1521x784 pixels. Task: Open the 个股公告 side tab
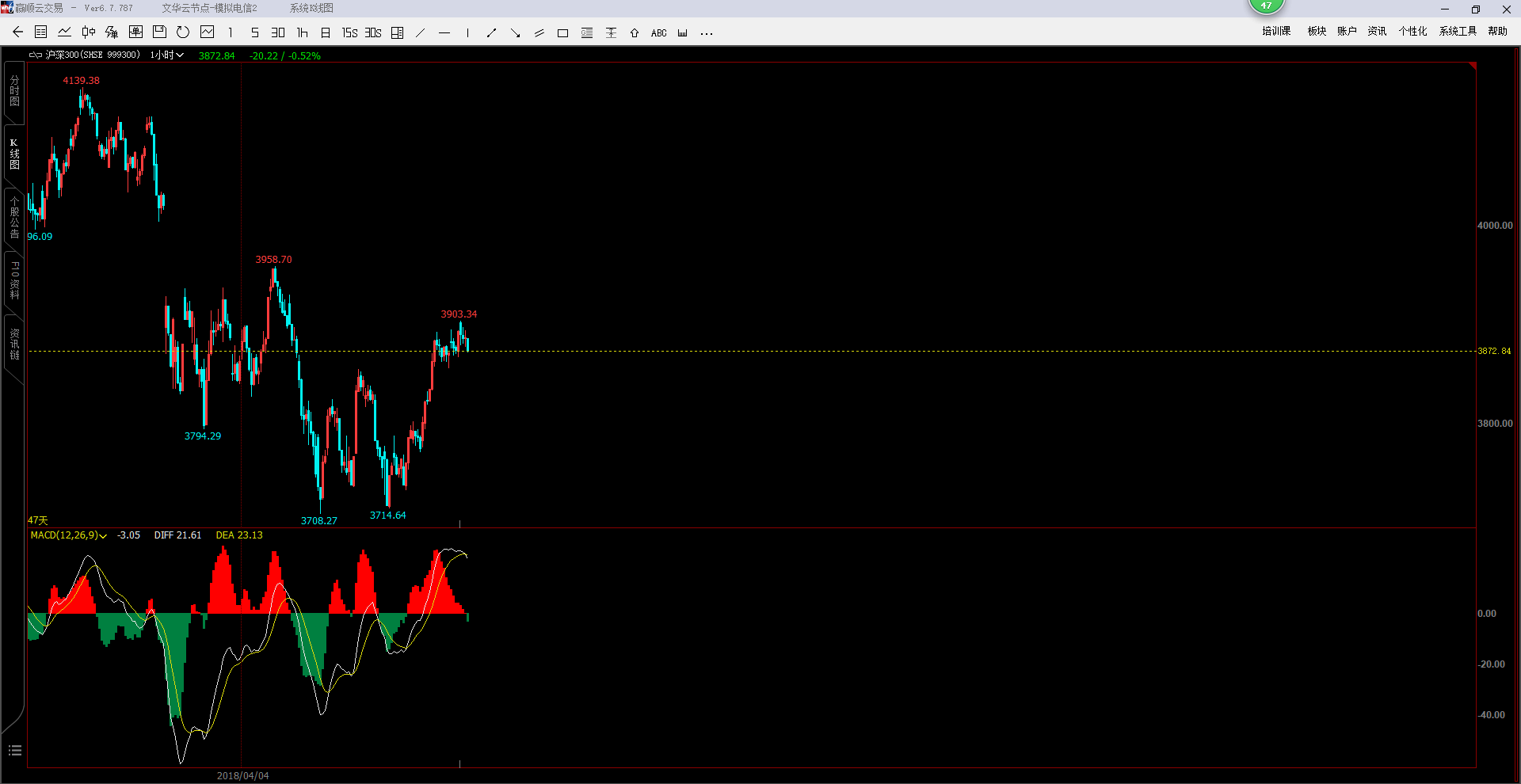[x=14, y=218]
